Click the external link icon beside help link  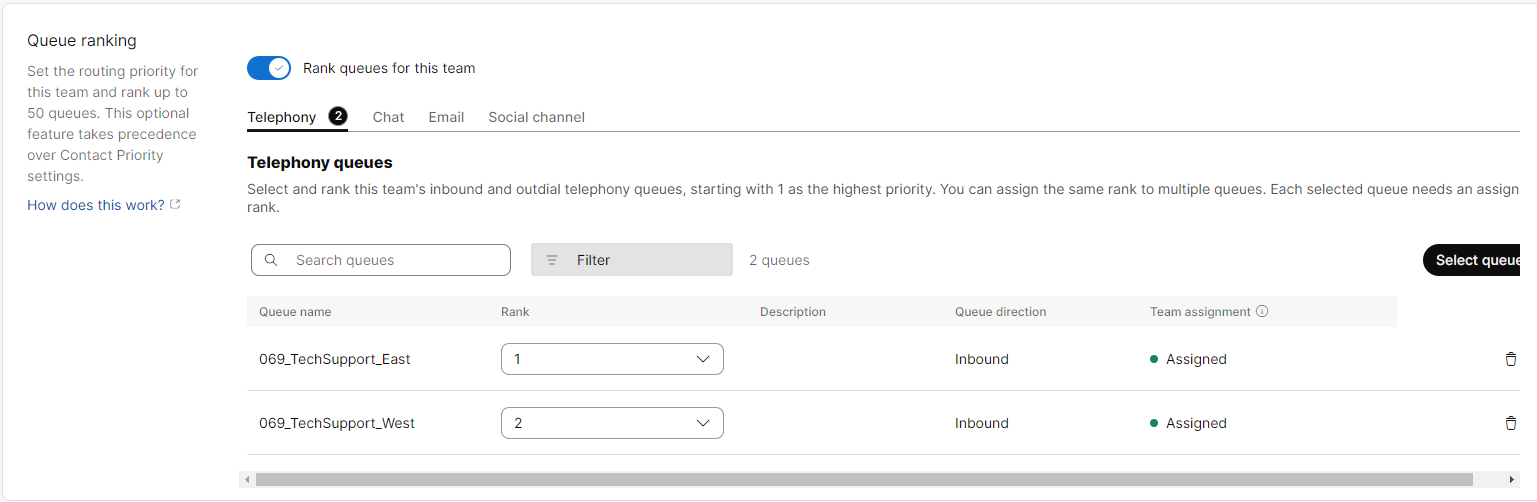(x=175, y=205)
